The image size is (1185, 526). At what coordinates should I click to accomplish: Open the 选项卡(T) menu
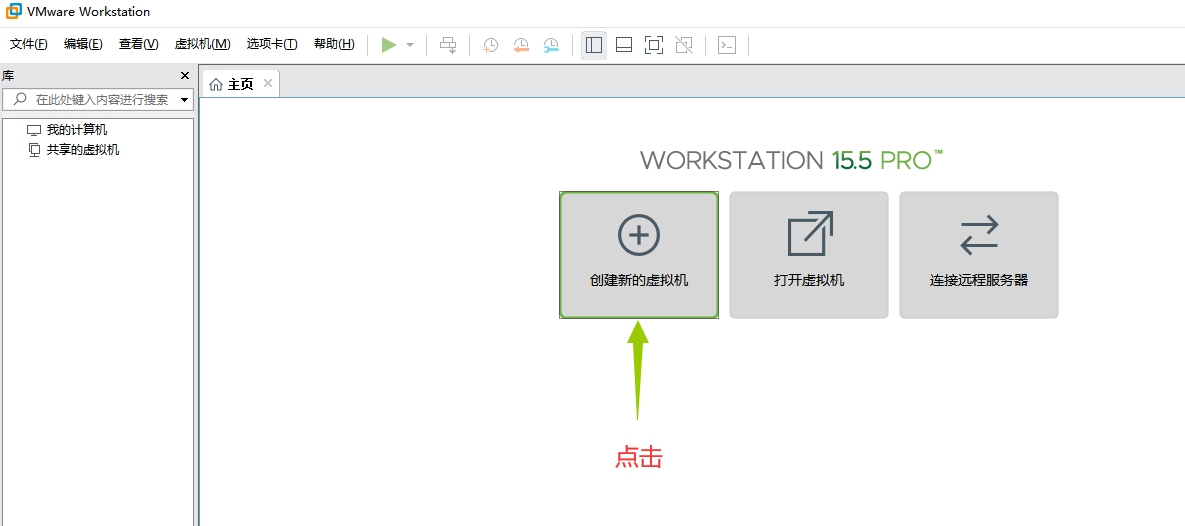272,44
